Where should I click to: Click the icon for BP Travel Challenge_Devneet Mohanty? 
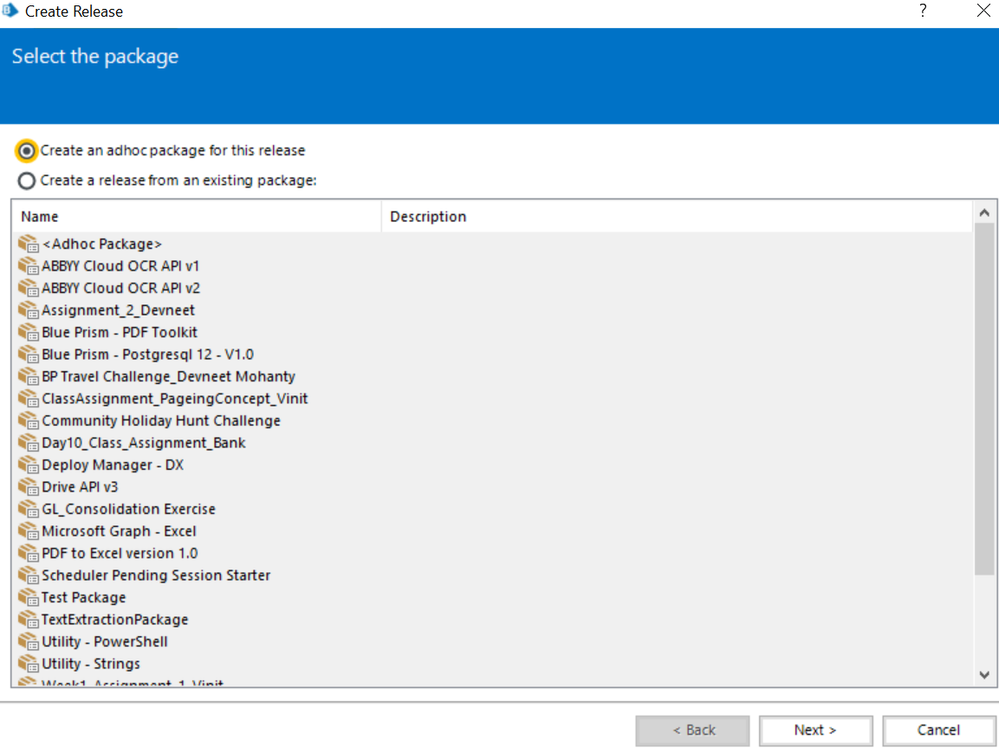pyautogui.click(x=29, y=376)
